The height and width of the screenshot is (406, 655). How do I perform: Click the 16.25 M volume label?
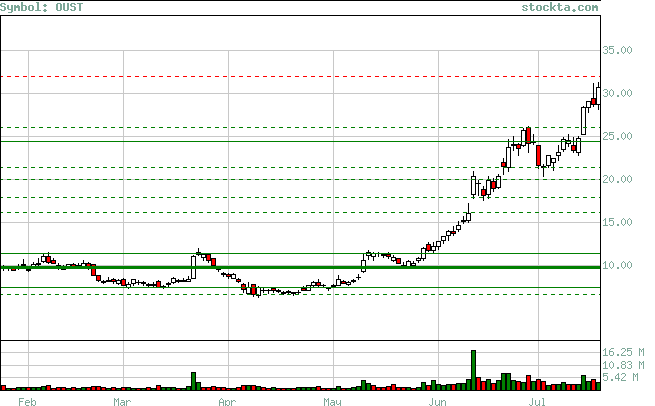(623, 352)
